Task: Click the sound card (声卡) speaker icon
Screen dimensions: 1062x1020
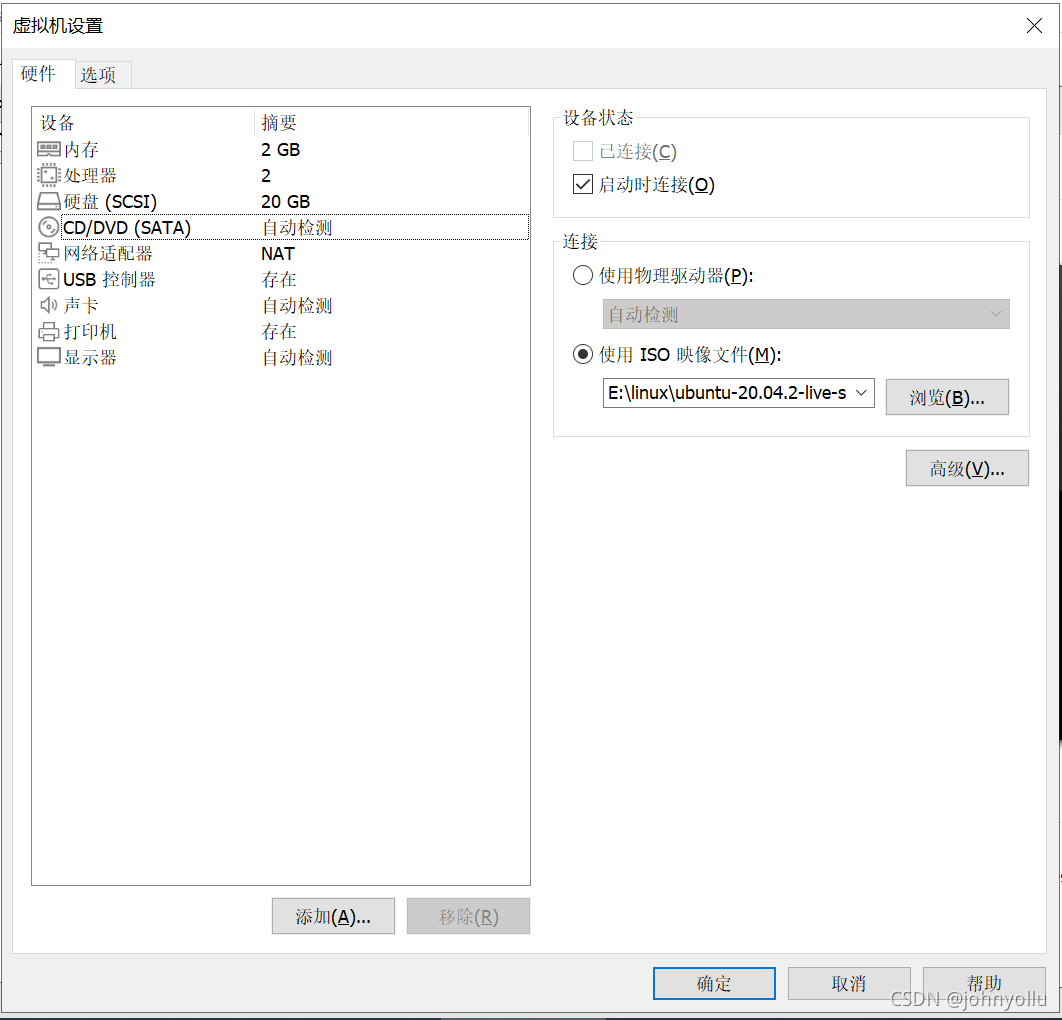Action: tap(49, 305)
